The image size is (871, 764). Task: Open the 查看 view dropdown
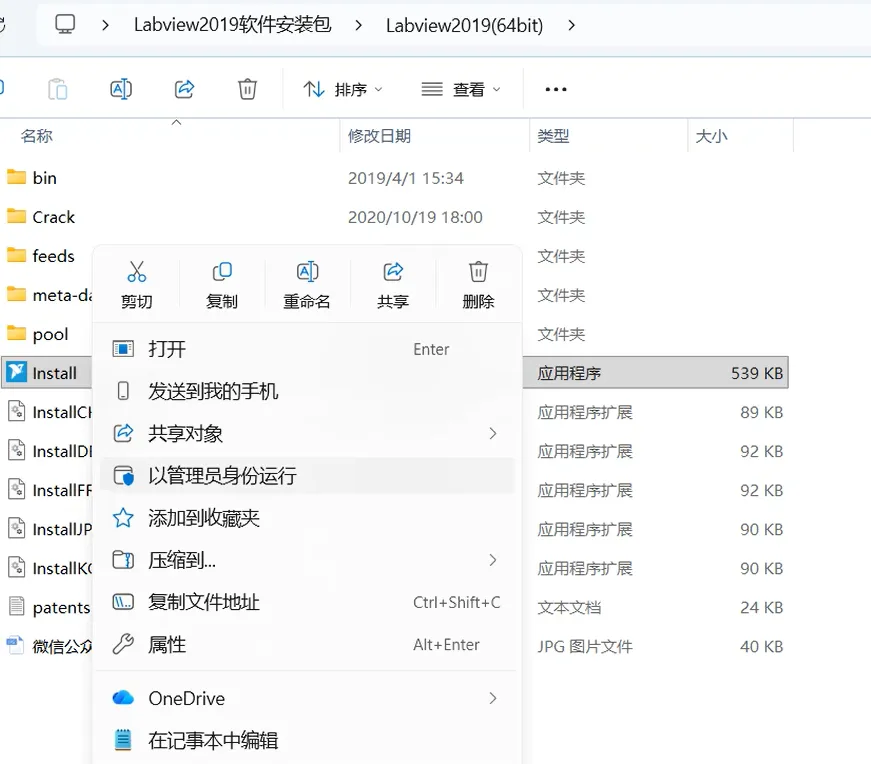461,89
